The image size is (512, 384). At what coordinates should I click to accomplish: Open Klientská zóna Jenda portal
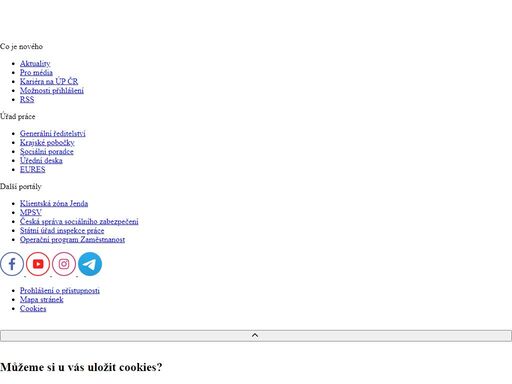coord(54,203)
